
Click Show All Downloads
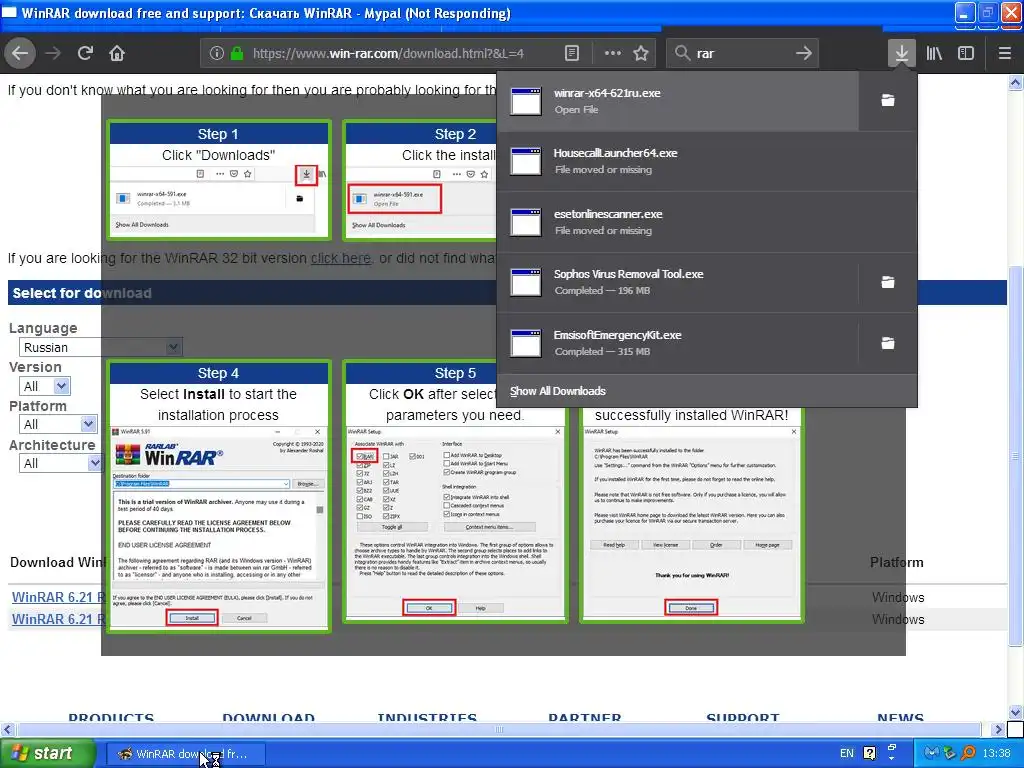tap(707, 391)
